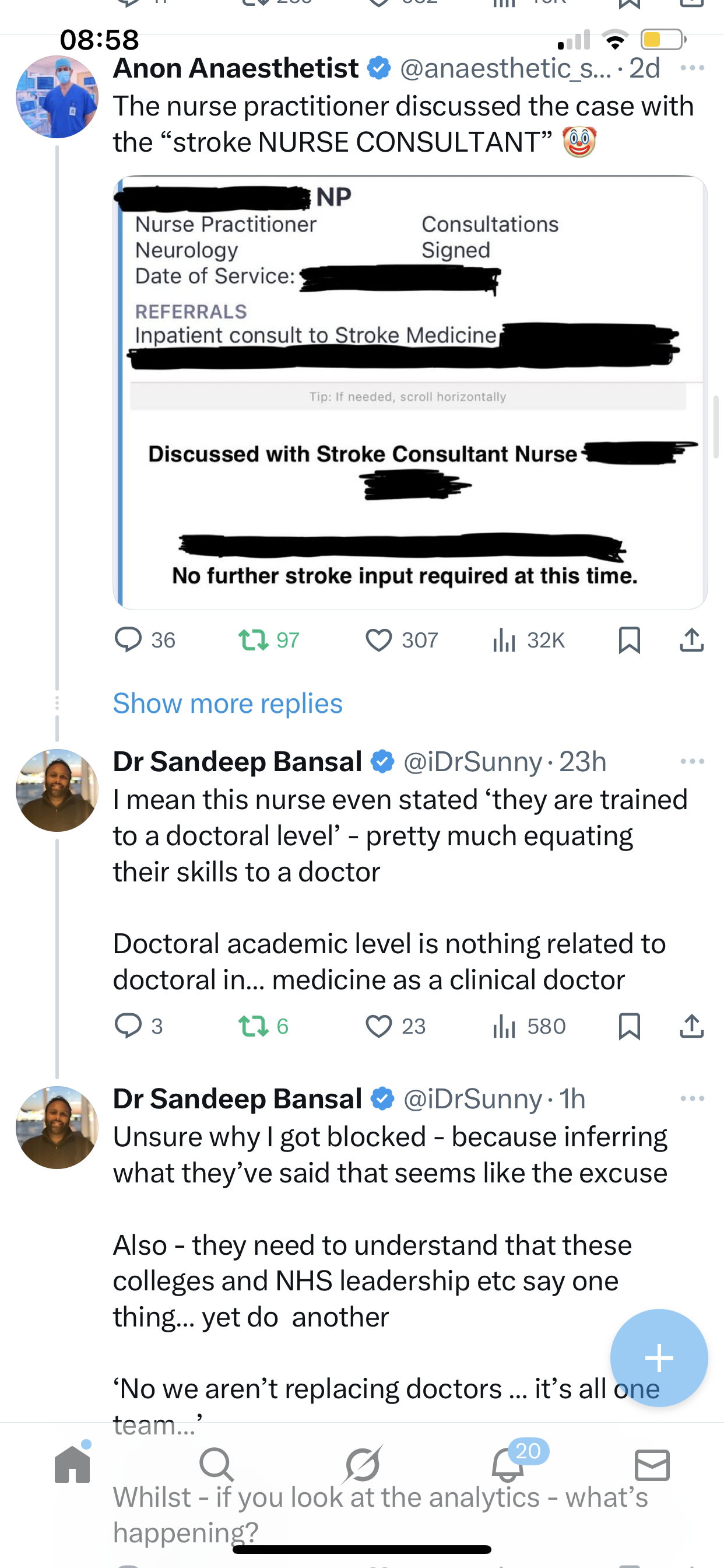Viewport: 724px width, 1568px height.
Task: Show more replies in thread
Action: point(227,703)
